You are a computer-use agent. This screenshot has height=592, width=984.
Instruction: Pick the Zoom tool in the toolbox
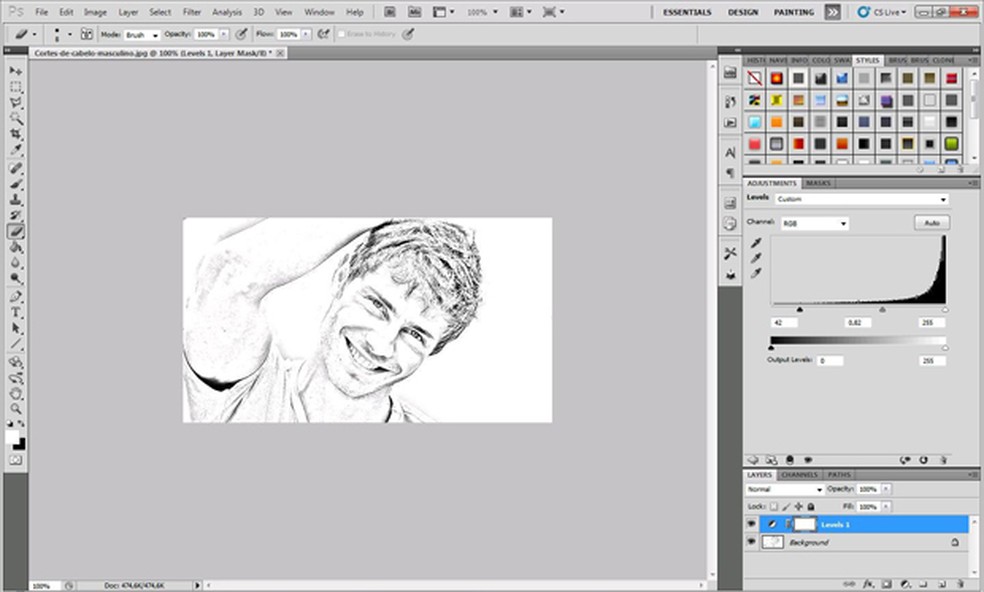point(16,408)
